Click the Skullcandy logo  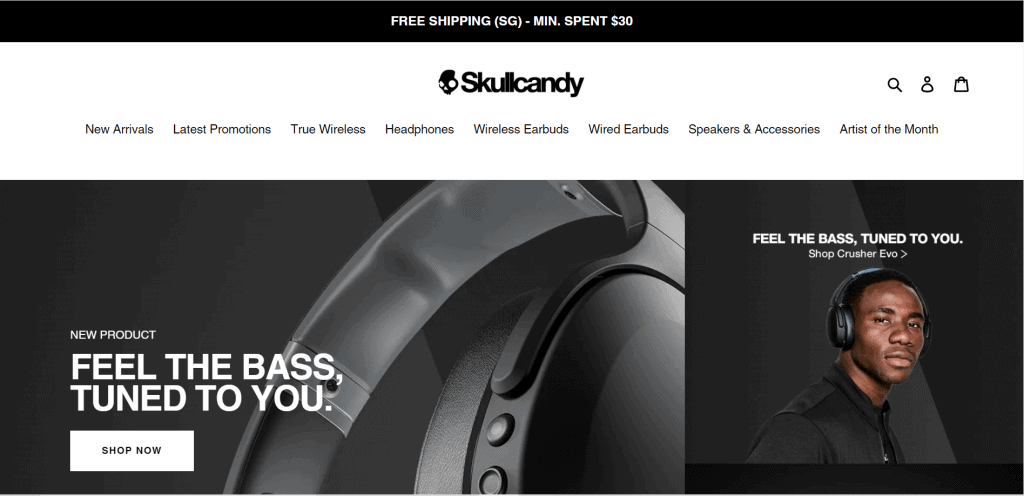click(511, 84)
